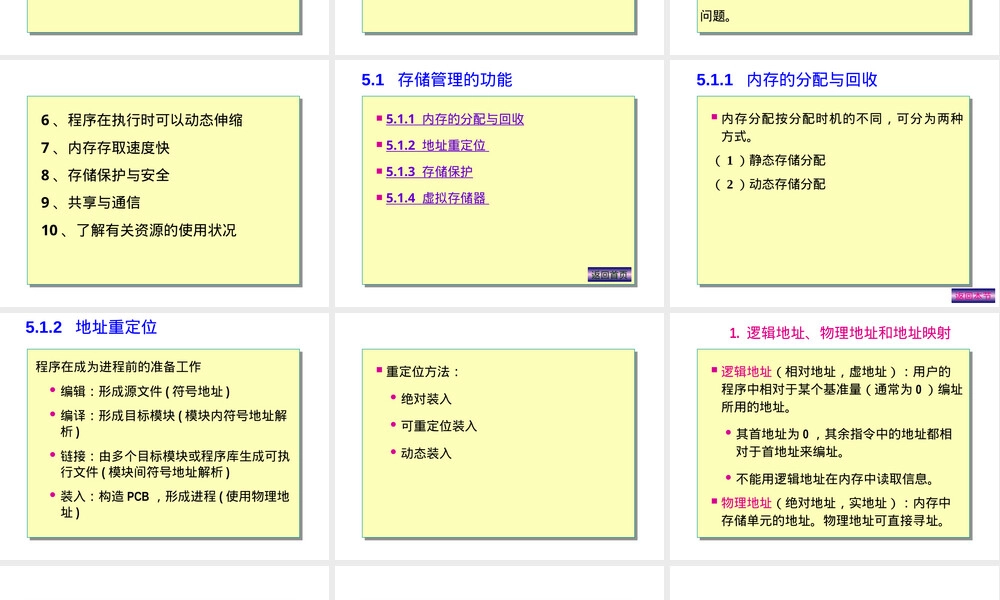The image size is (1000, 600).
Task: Click the return button below the 5.1.1 slide
Action: coord(973,296)
